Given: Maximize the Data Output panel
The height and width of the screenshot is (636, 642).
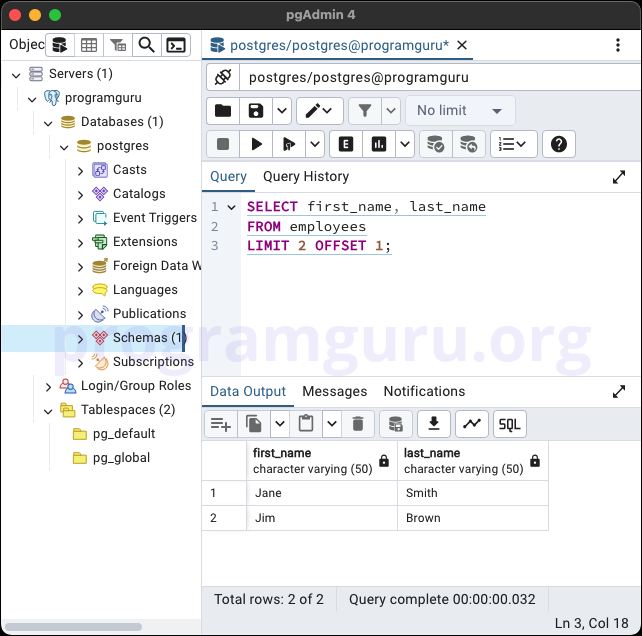Looking at the screenshot, I should click(x=619, y=392).
